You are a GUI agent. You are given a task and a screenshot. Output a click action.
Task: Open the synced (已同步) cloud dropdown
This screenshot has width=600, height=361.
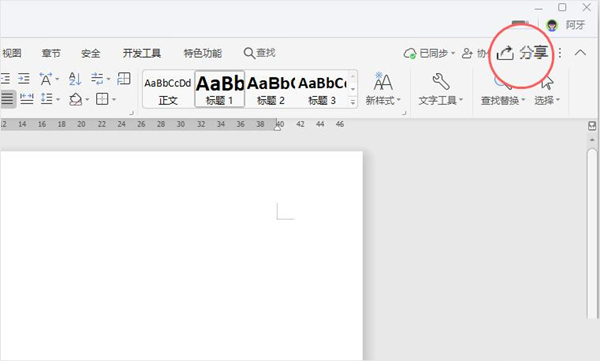click(x=429, y=53)
